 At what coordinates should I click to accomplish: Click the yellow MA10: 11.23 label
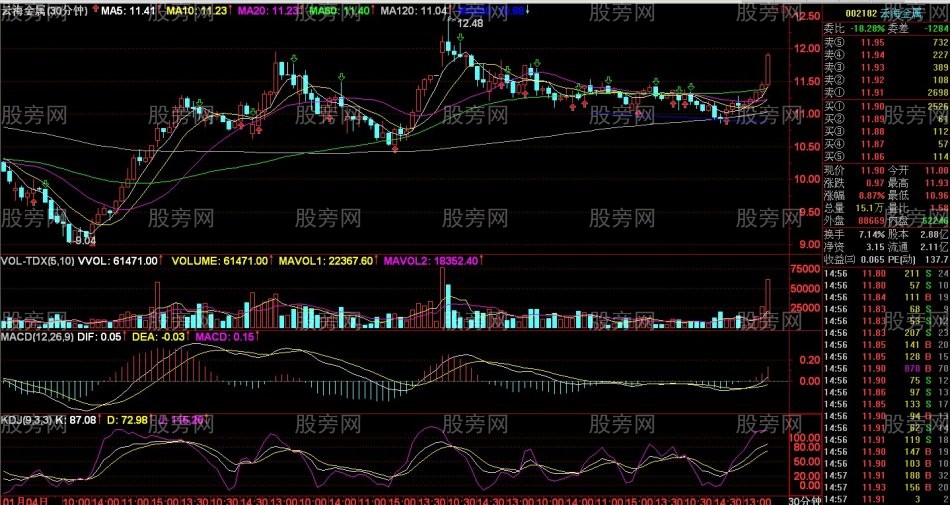tap(197, 10)
